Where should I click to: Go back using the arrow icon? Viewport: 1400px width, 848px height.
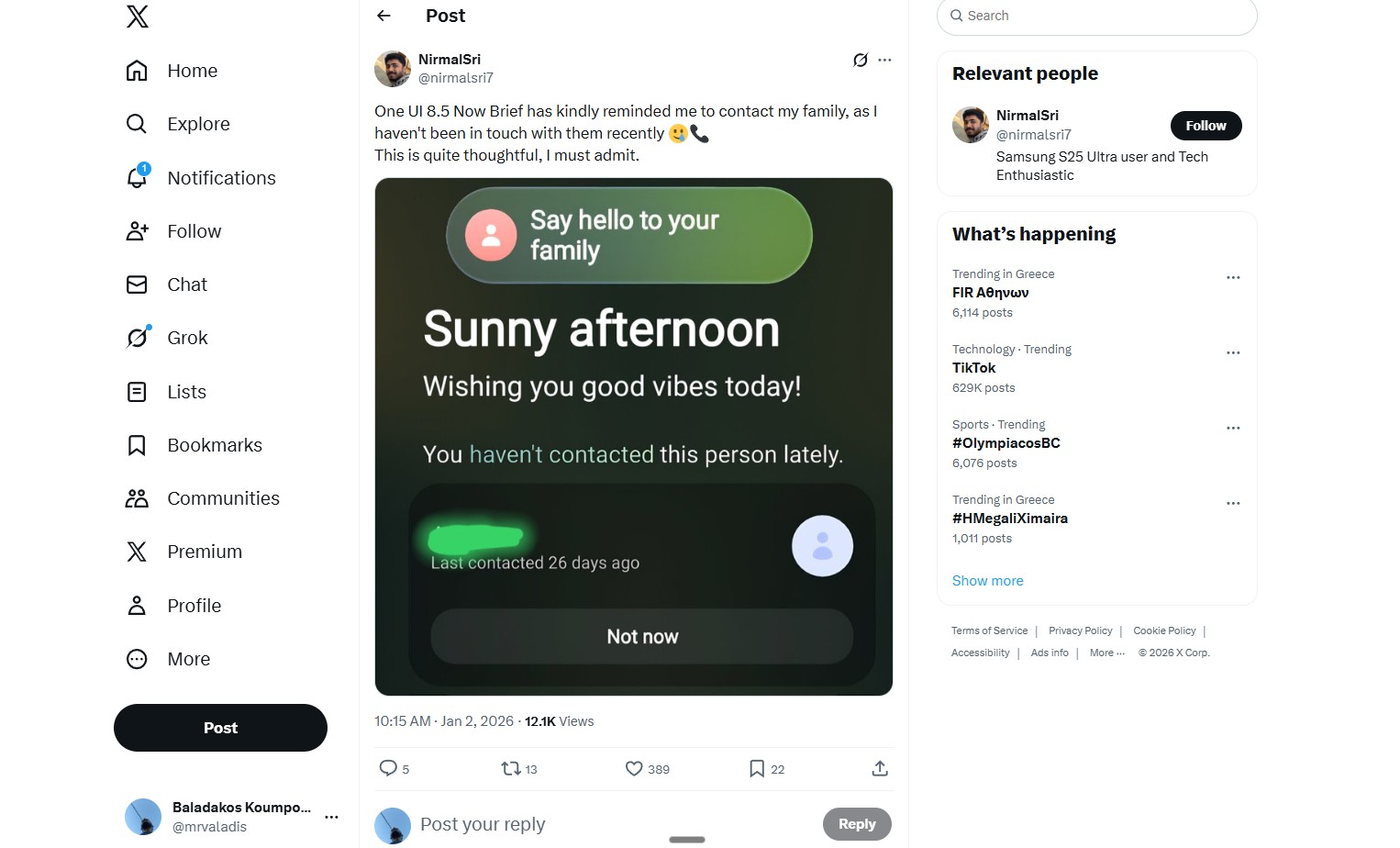[384, 16]
